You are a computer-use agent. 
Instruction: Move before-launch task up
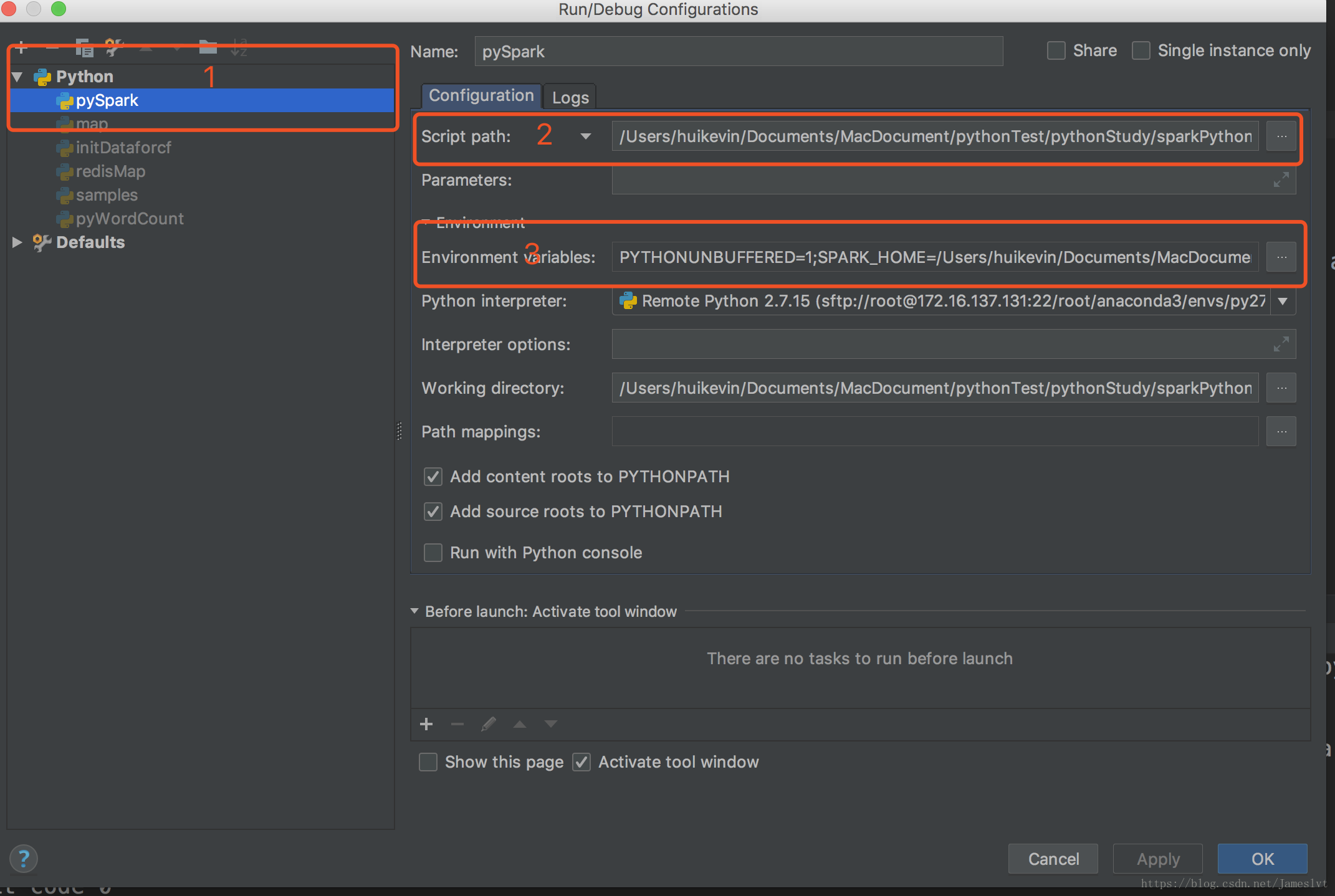pyautogui.click(x=520, y=724)
